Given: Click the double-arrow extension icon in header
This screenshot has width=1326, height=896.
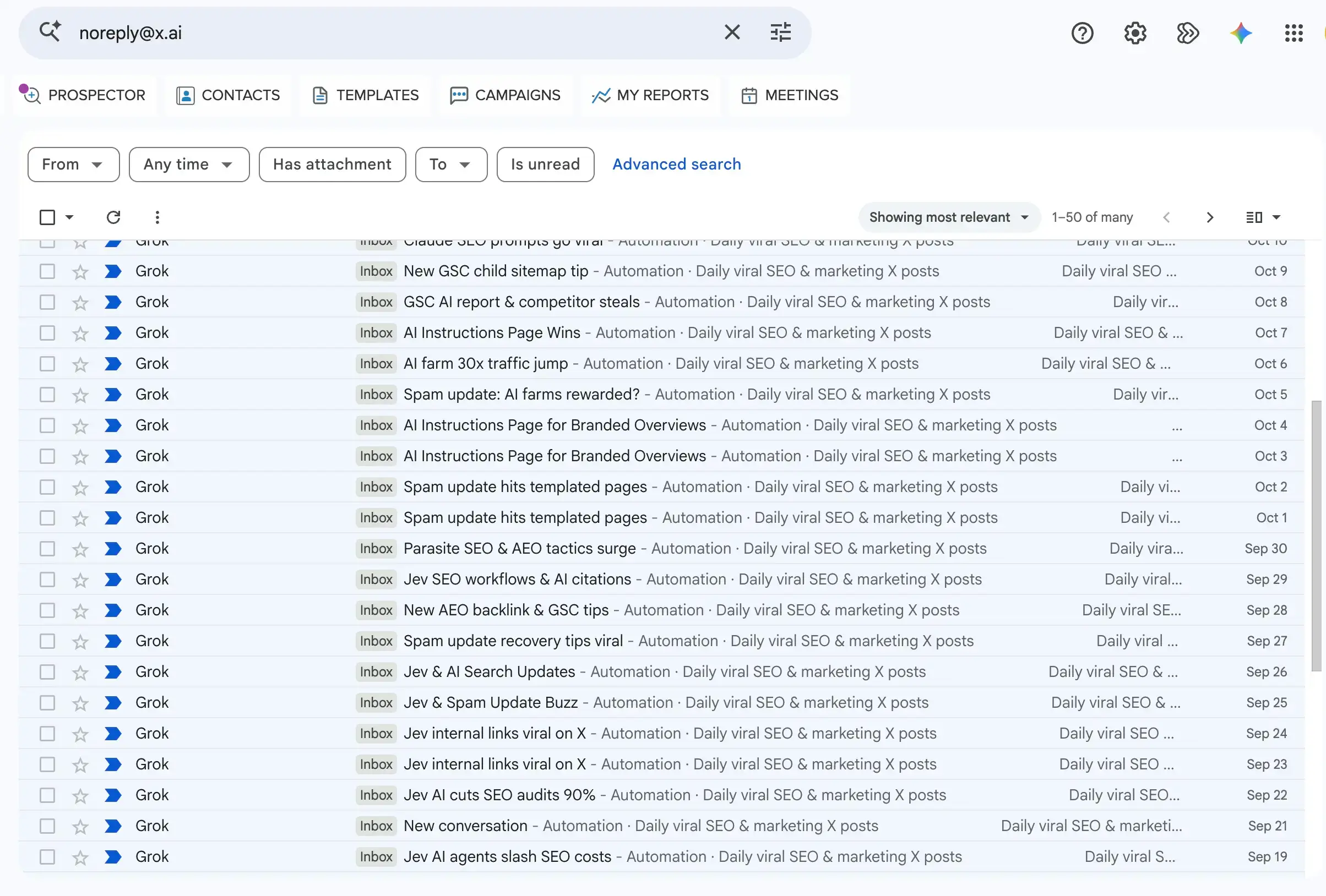Looking at the screenshot, I should point(1188,33).
